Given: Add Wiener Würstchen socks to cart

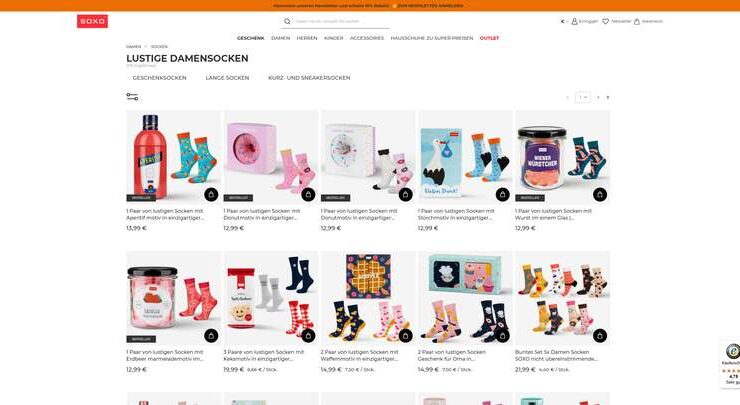Looking at the screenshot, I should coord(600,194).
